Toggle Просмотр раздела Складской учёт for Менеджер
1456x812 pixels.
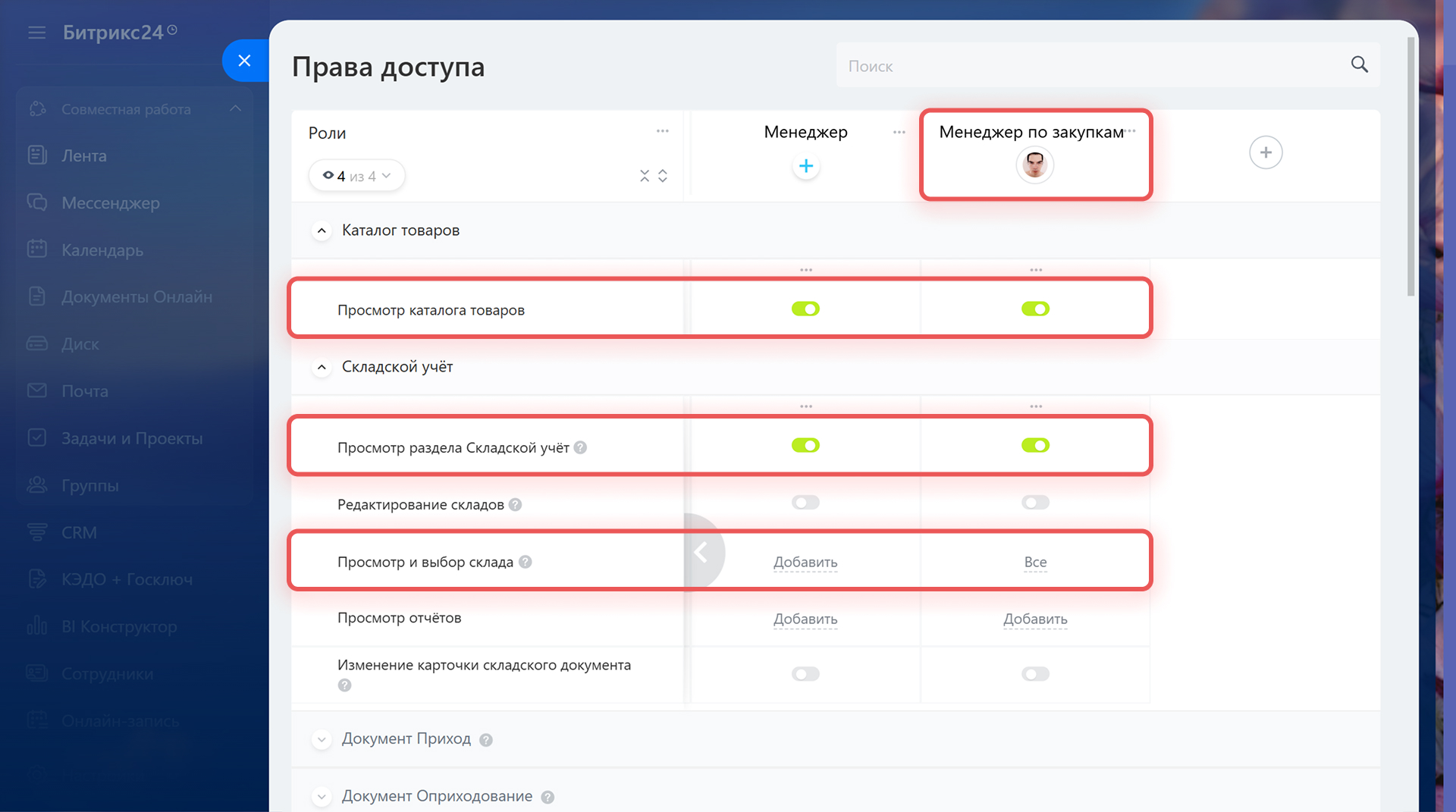[805, 445]
